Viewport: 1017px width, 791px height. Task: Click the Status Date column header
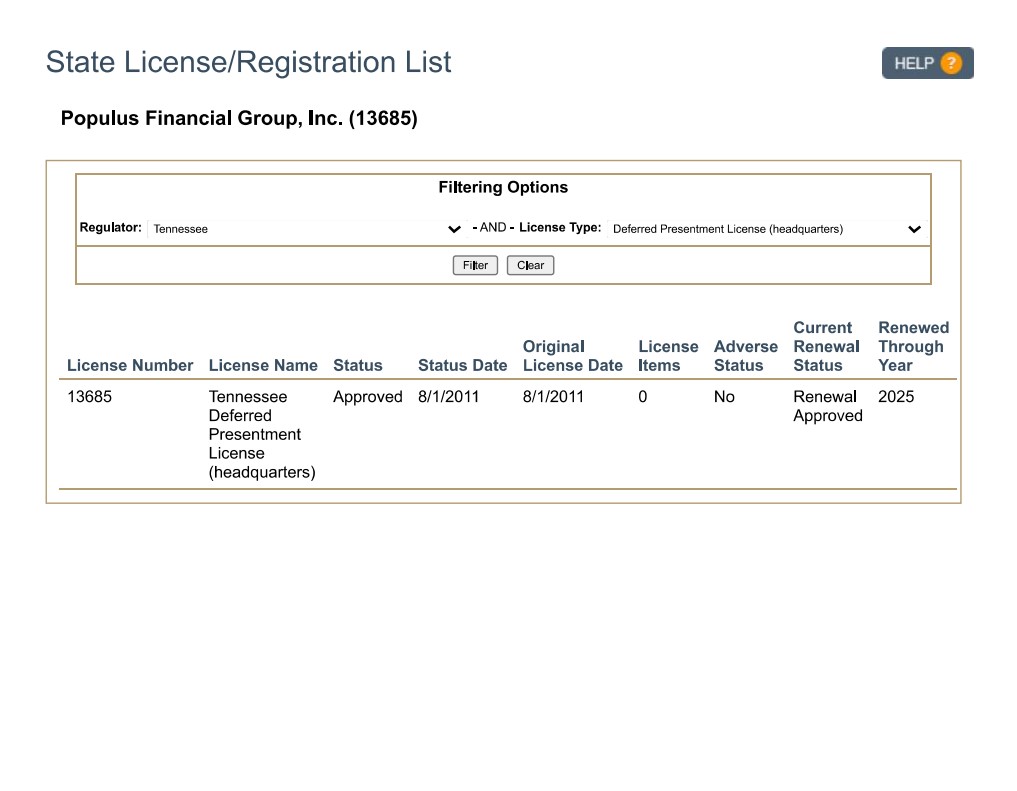click(462, 365)
